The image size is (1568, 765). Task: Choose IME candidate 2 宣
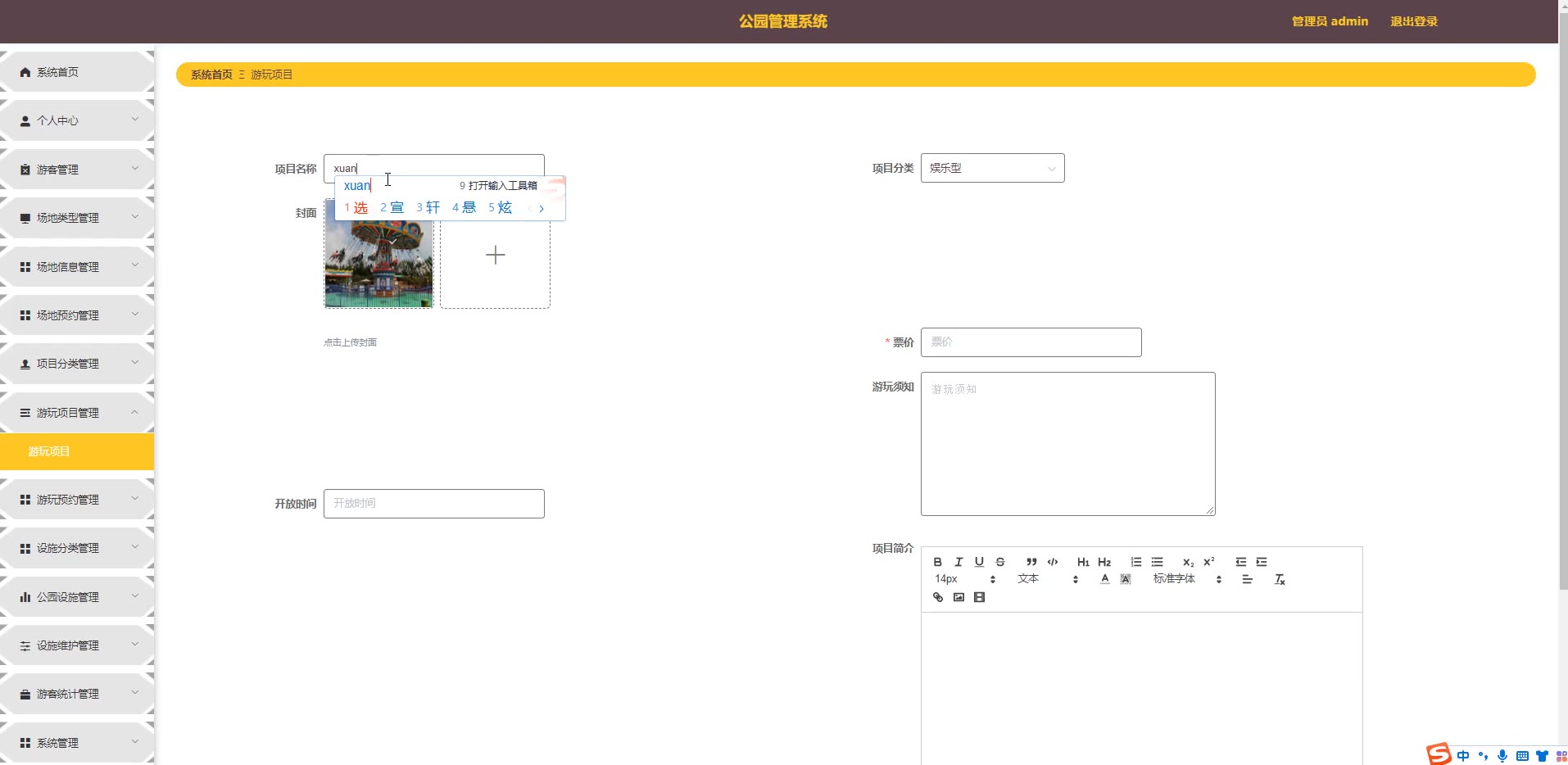(392, 208)
